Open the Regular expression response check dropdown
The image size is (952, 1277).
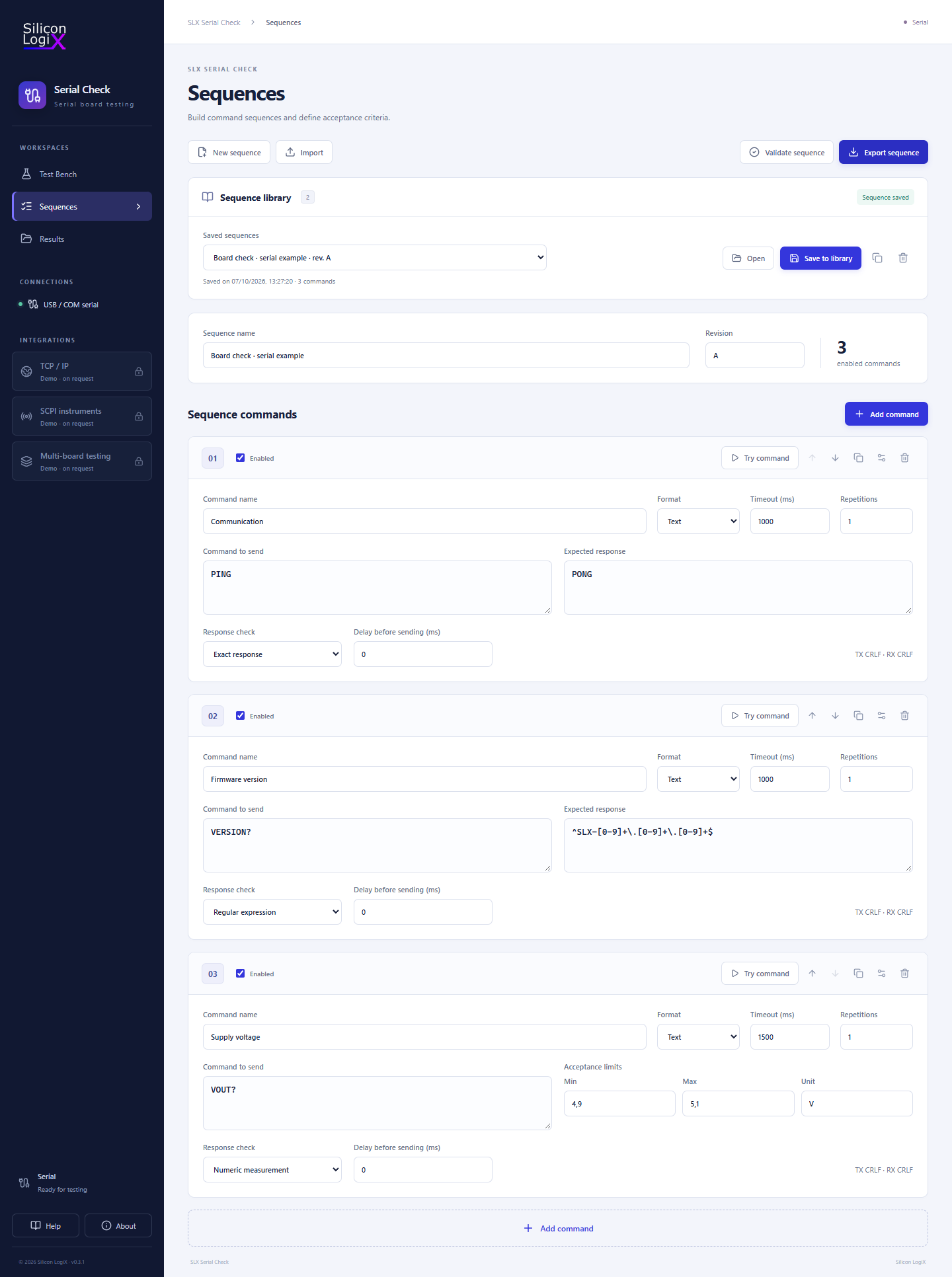(272, 912)
